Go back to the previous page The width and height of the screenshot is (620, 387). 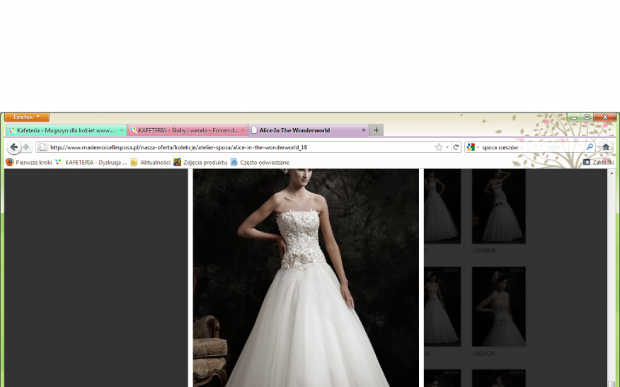click(x=14, y=147)
